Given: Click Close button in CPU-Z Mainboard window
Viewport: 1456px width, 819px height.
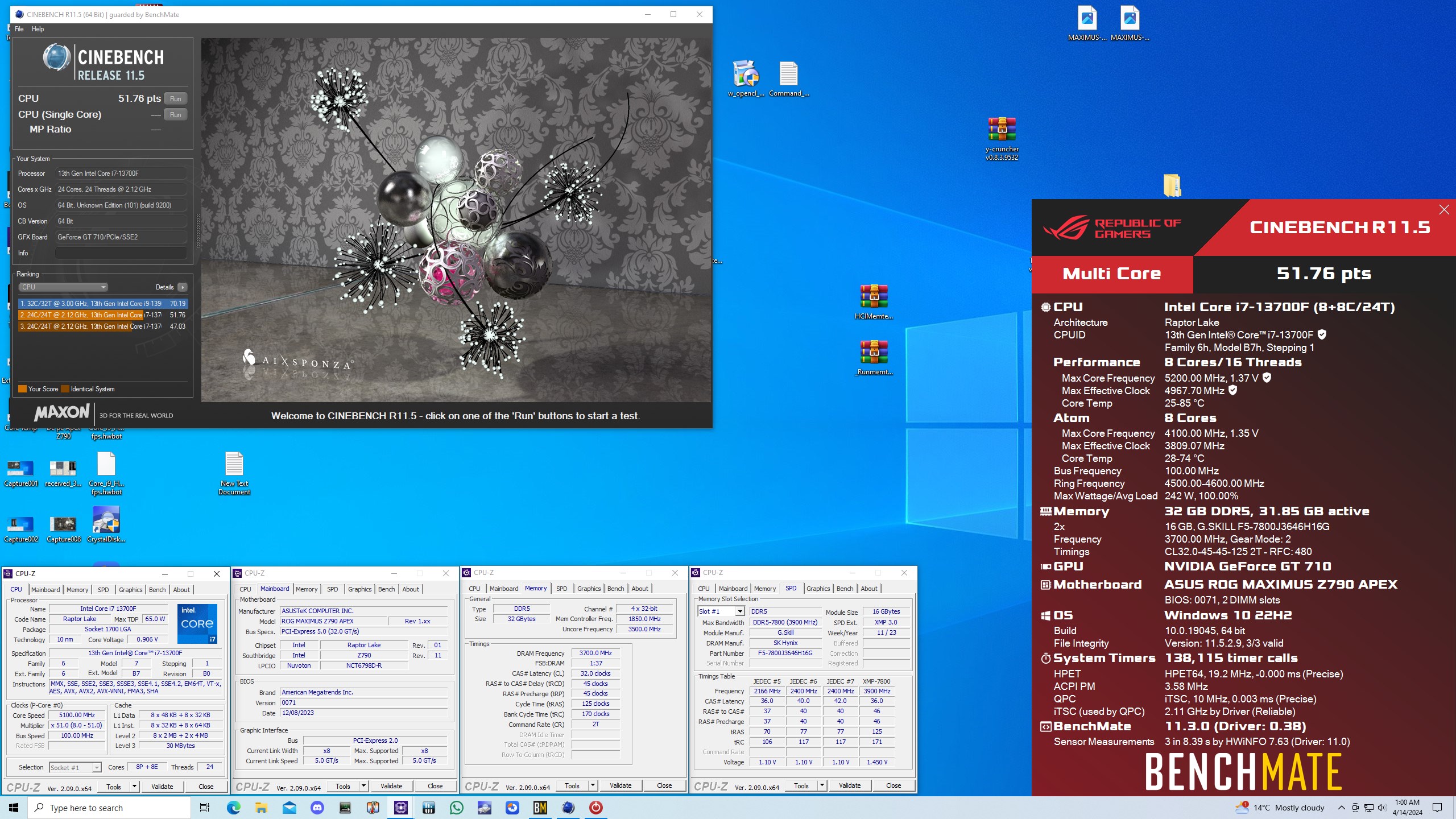Looking at the screenshot, I should click(x=435, y=786).
